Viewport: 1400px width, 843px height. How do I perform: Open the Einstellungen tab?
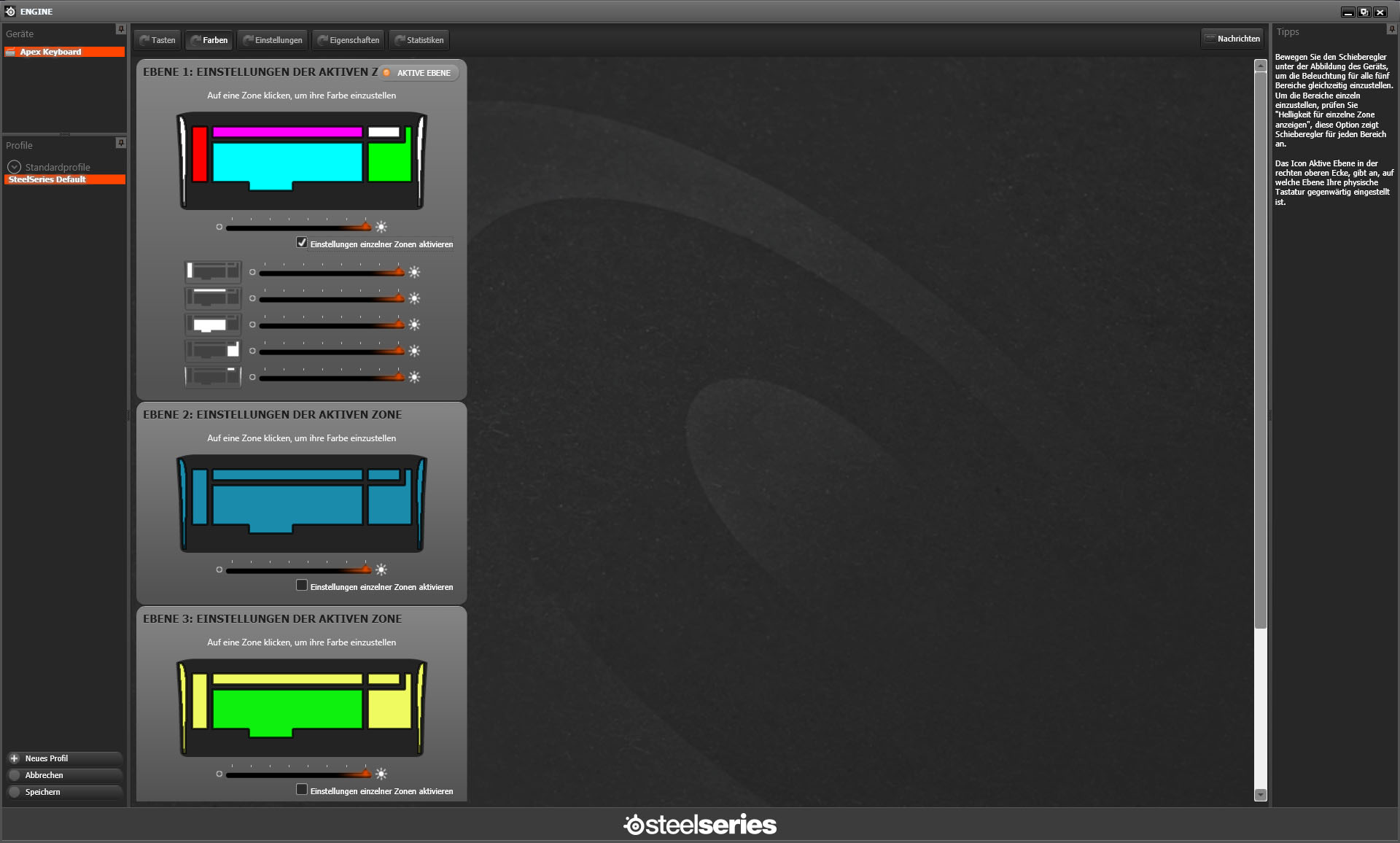click(x=273, y=40)
